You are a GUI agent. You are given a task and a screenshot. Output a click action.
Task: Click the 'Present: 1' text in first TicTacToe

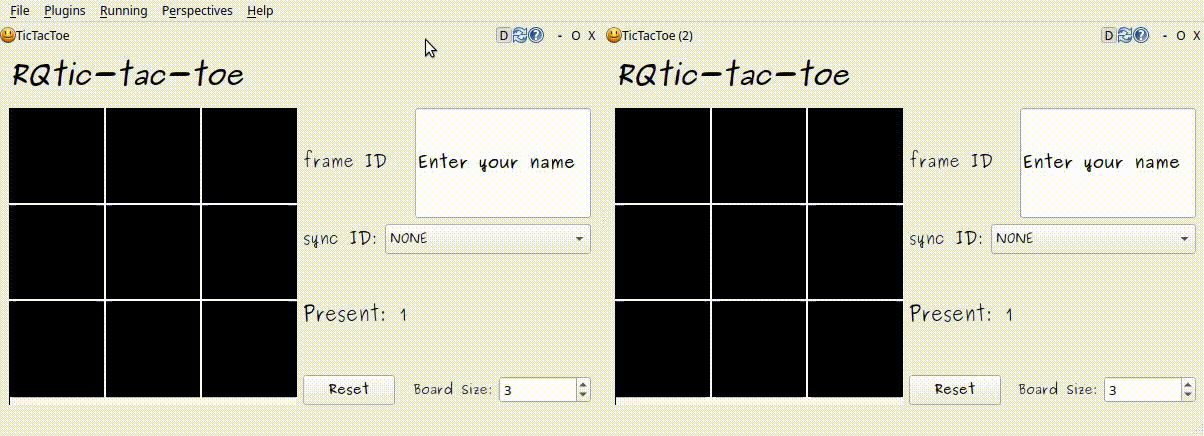(x=355, y=314)
